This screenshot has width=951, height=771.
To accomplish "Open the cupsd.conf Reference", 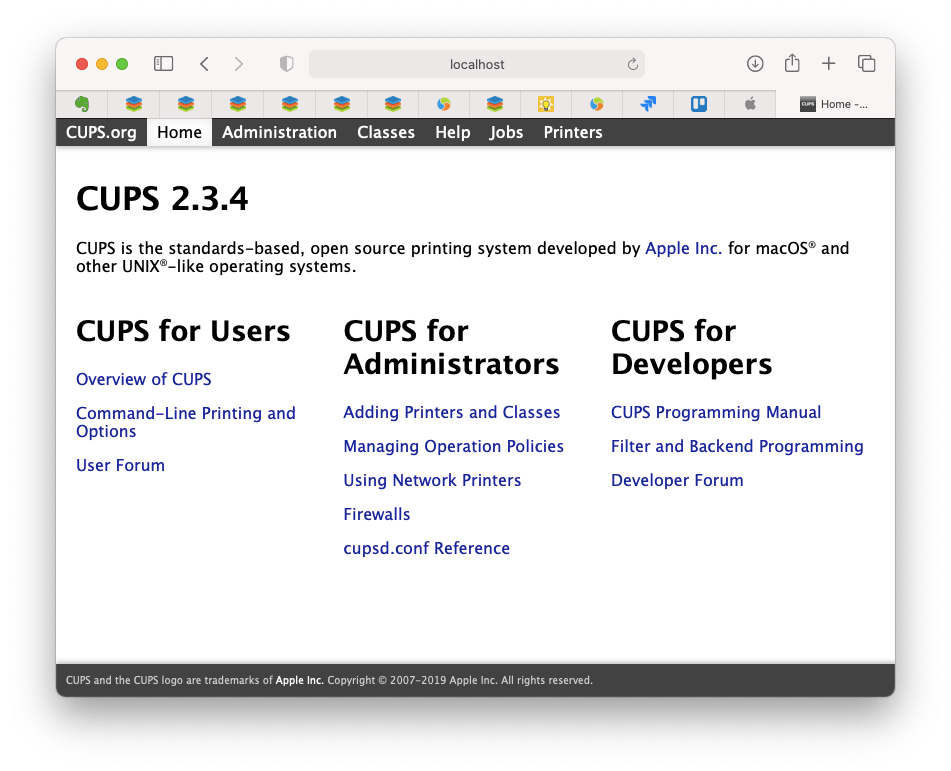I will pos(426,548).
